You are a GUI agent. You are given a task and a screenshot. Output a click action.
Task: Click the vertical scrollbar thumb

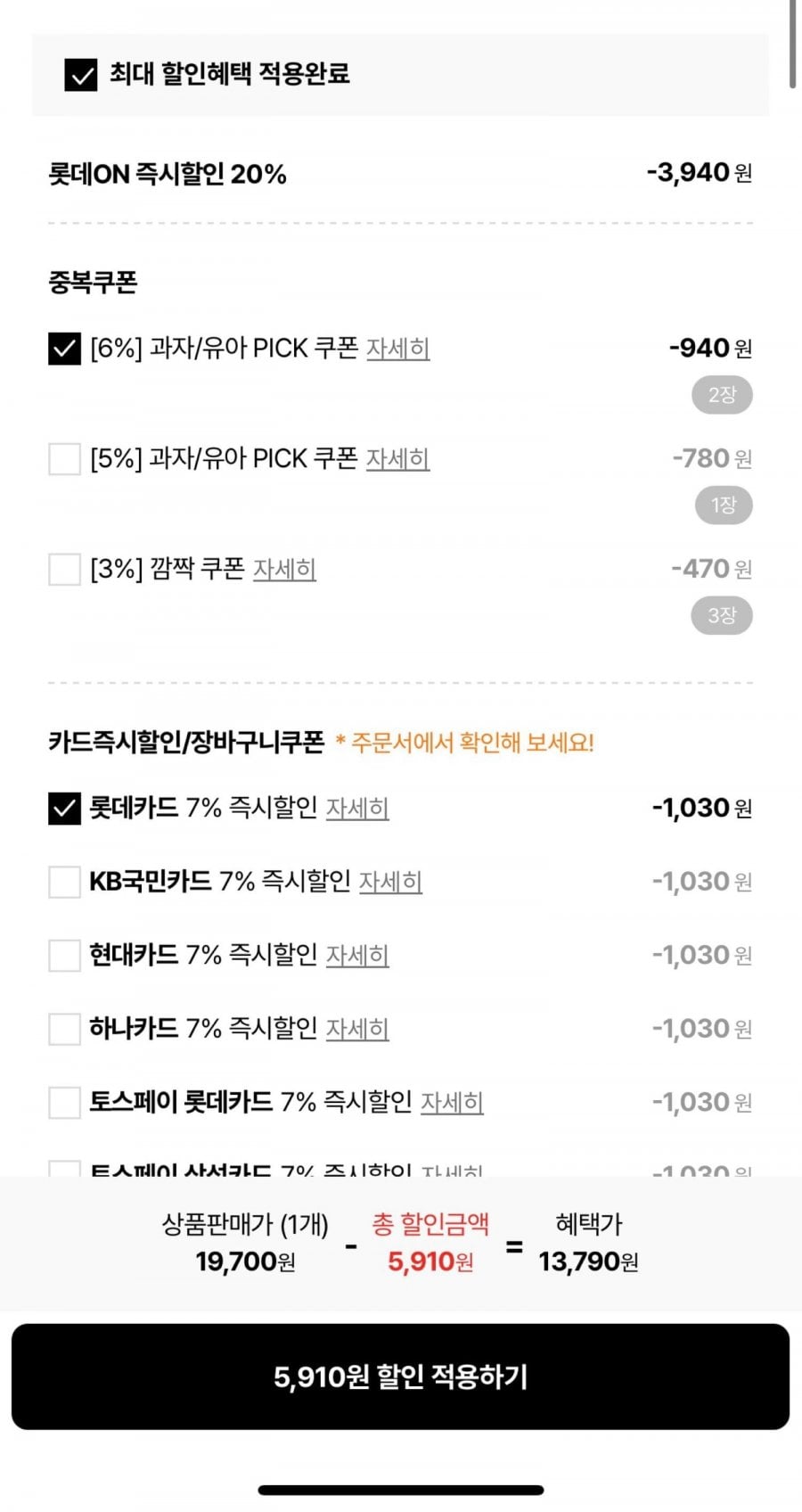(x=792, y=43)
